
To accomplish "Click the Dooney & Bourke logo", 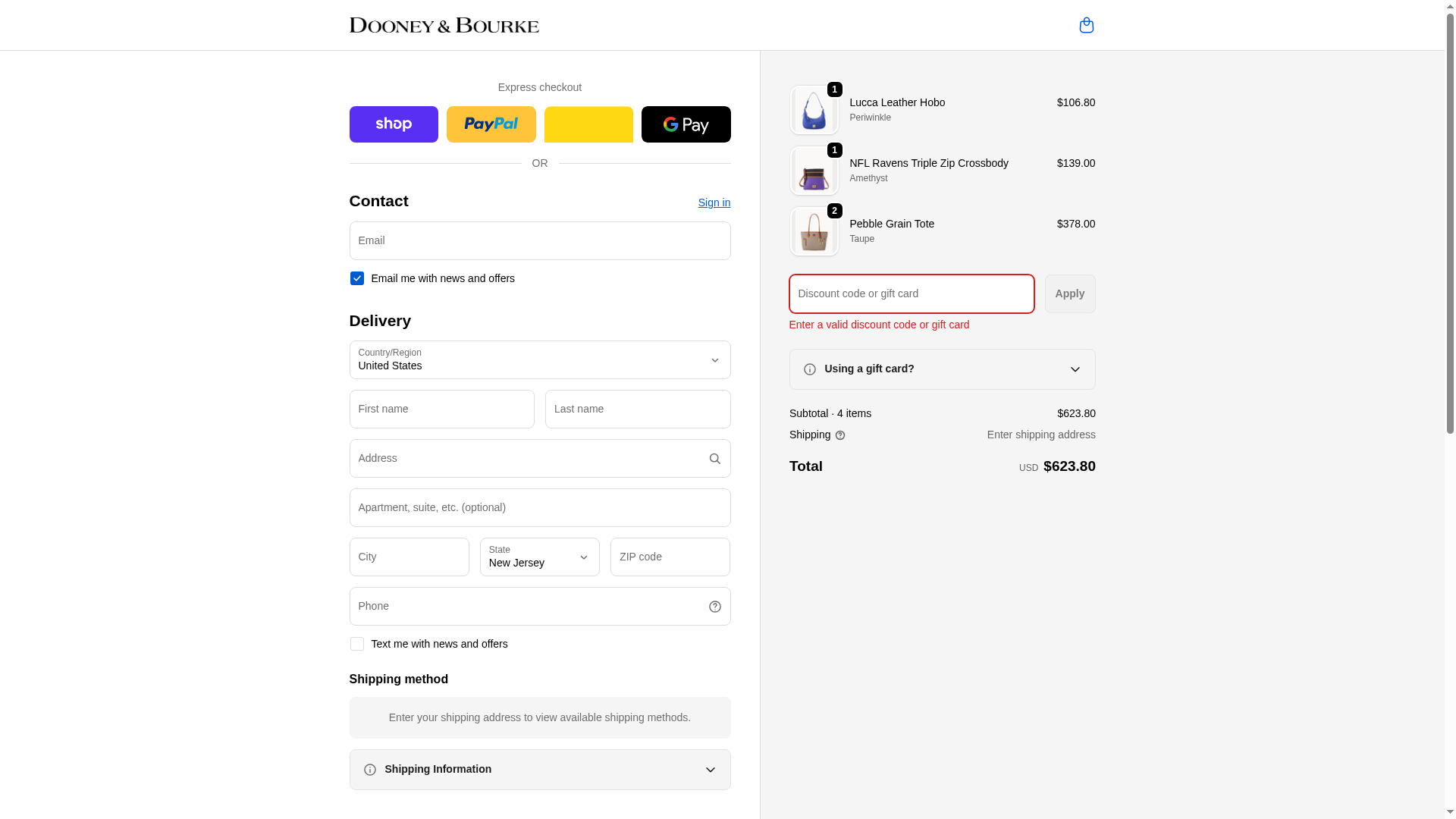I will [444, 25].
